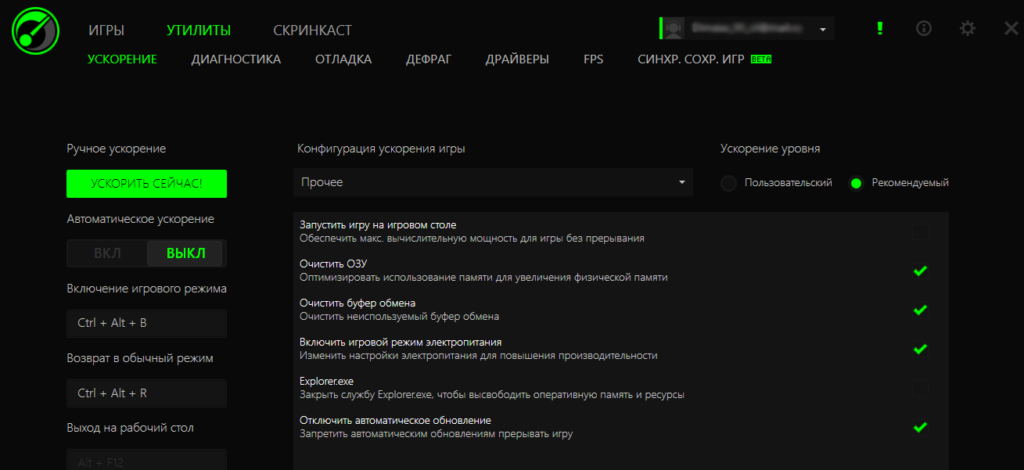Enable Запустить игру на игровом столе checkbox

point(920,232)
